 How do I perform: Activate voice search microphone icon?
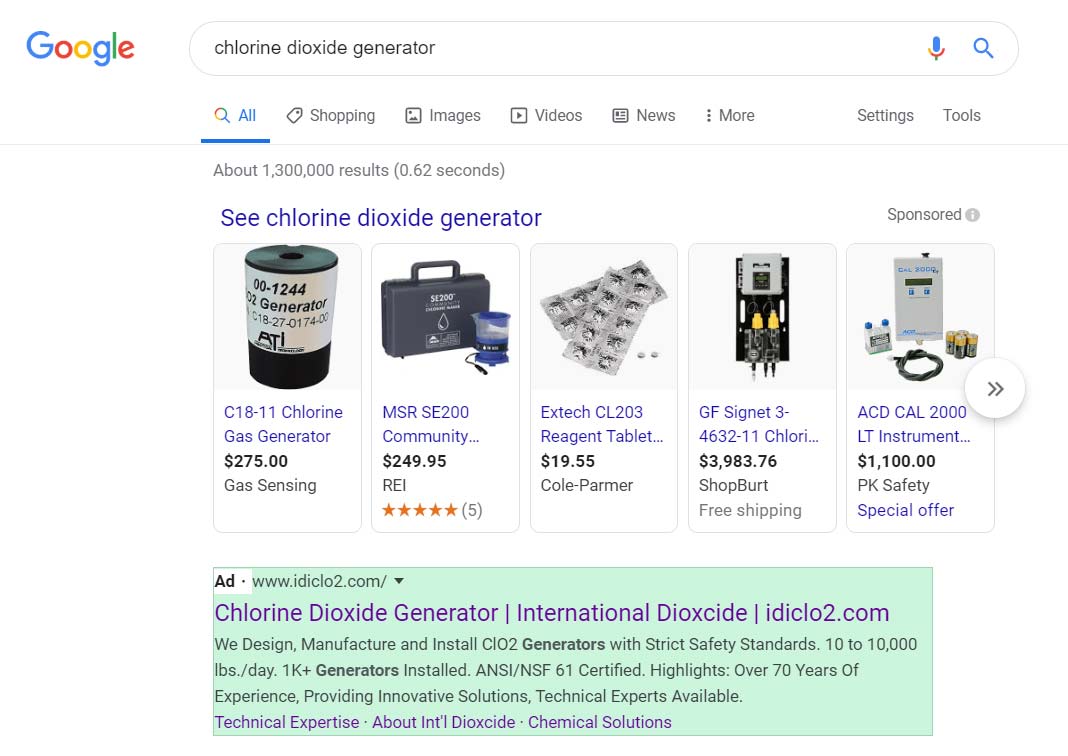936,48
